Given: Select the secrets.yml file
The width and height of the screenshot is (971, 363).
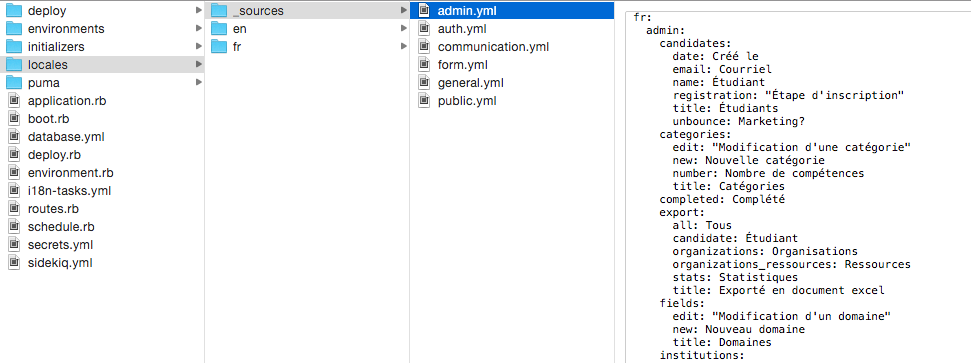Looking at the screenshot, I should coord(59,244).
